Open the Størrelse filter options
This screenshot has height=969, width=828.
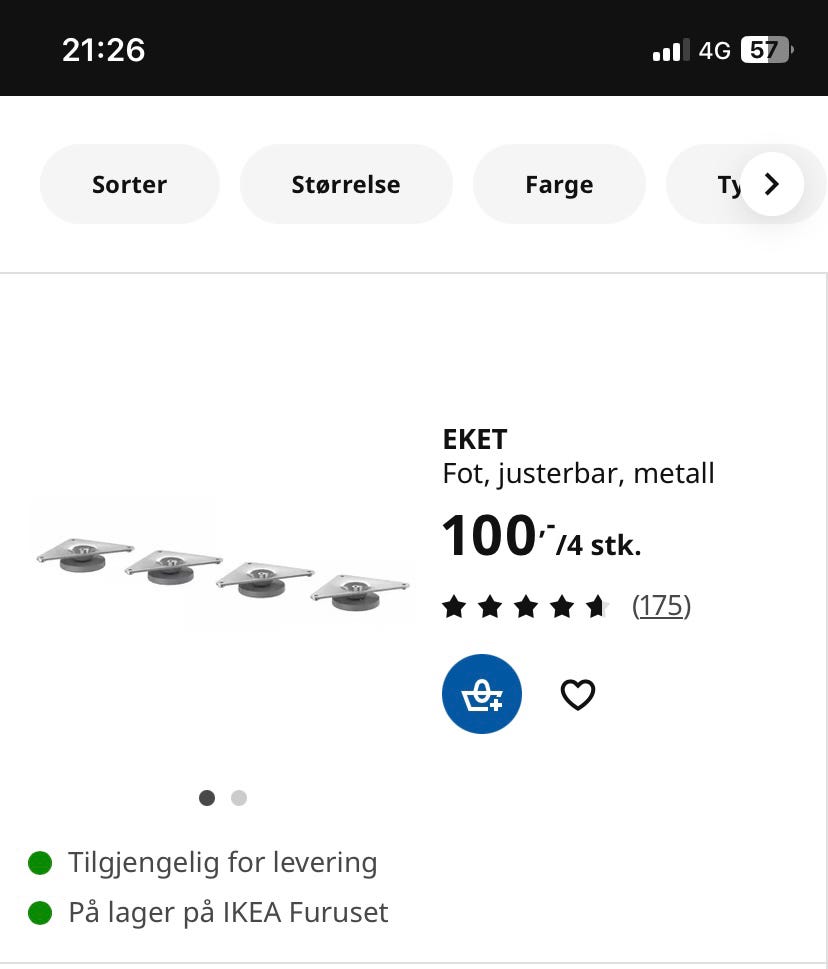[x=346, y=184]
